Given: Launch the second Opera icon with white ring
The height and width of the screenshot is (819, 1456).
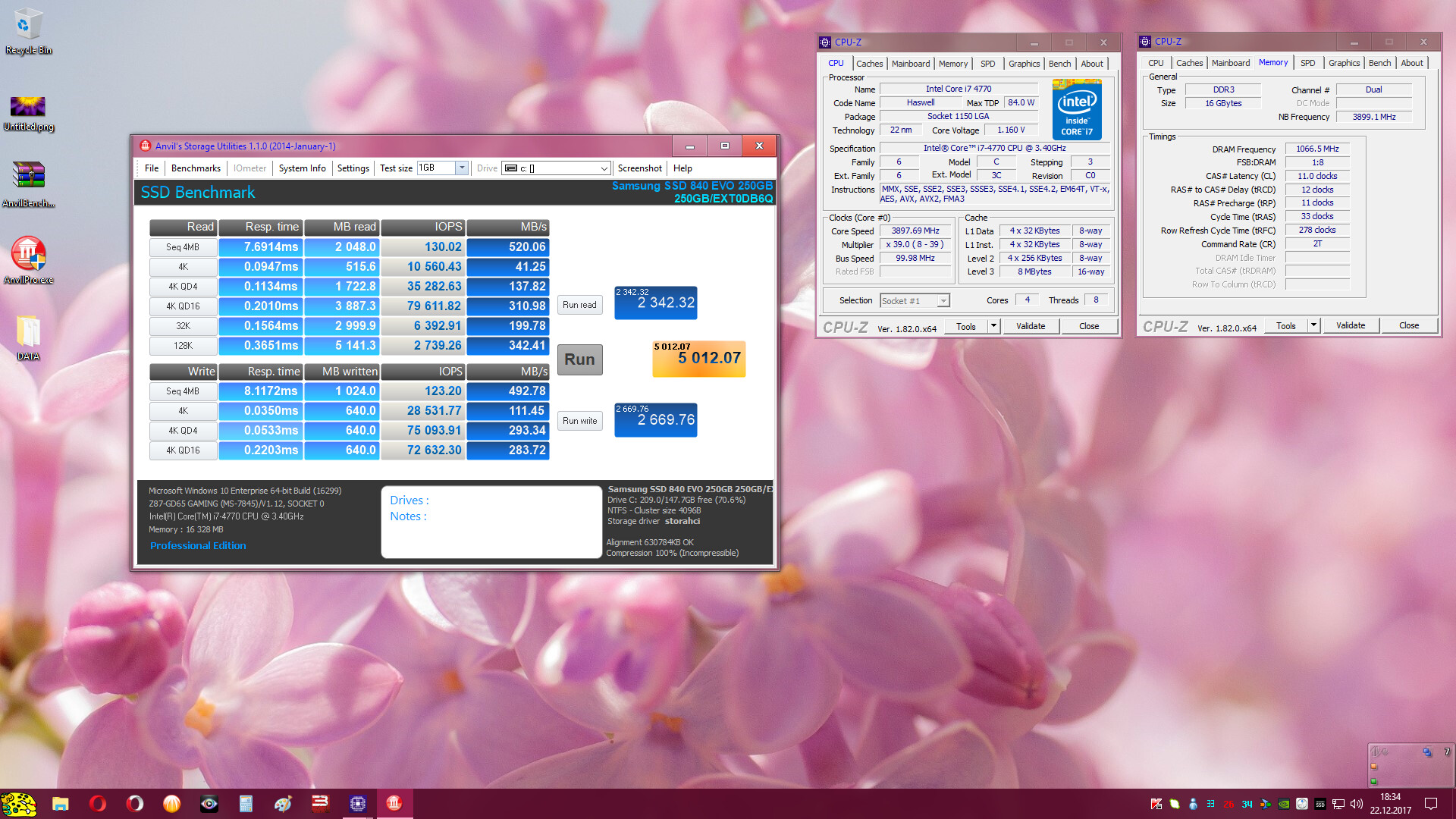Looking at the screenshot, I should pyautogui.click(x=135, y=804).
